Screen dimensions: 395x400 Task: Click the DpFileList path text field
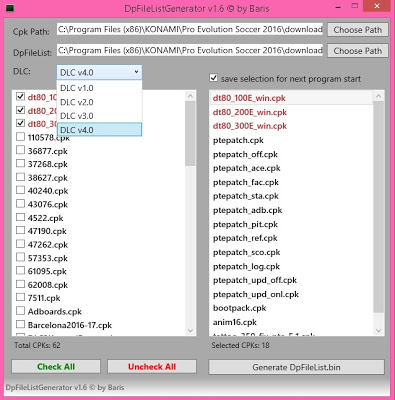pyautogui.click(x=190, y=51)
